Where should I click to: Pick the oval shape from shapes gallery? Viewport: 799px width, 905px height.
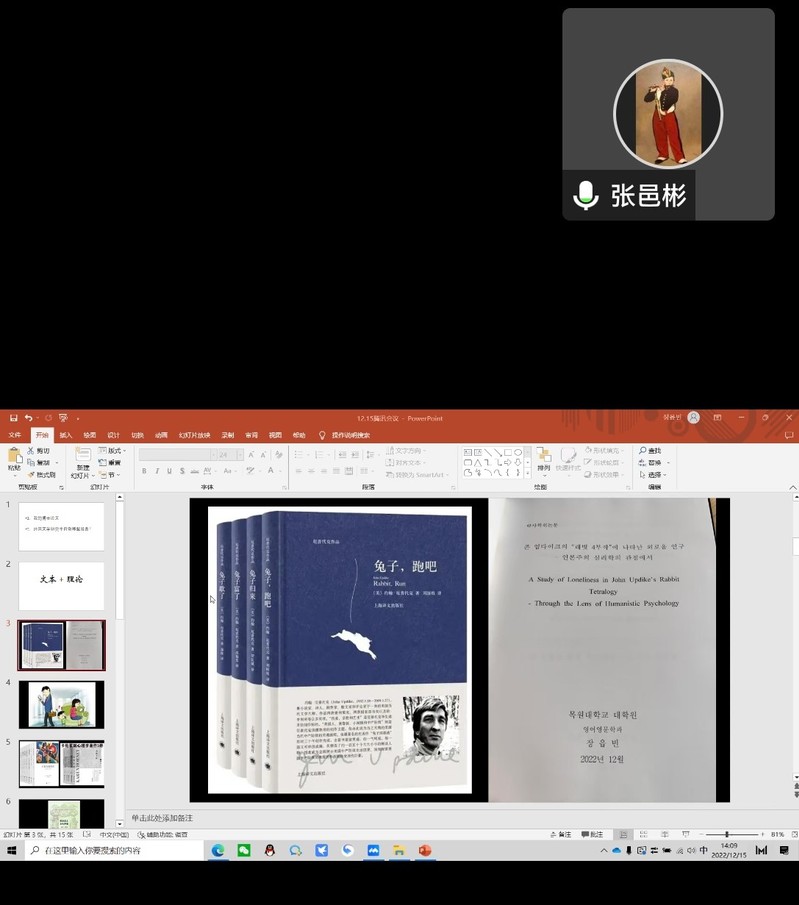coord(518,452)
